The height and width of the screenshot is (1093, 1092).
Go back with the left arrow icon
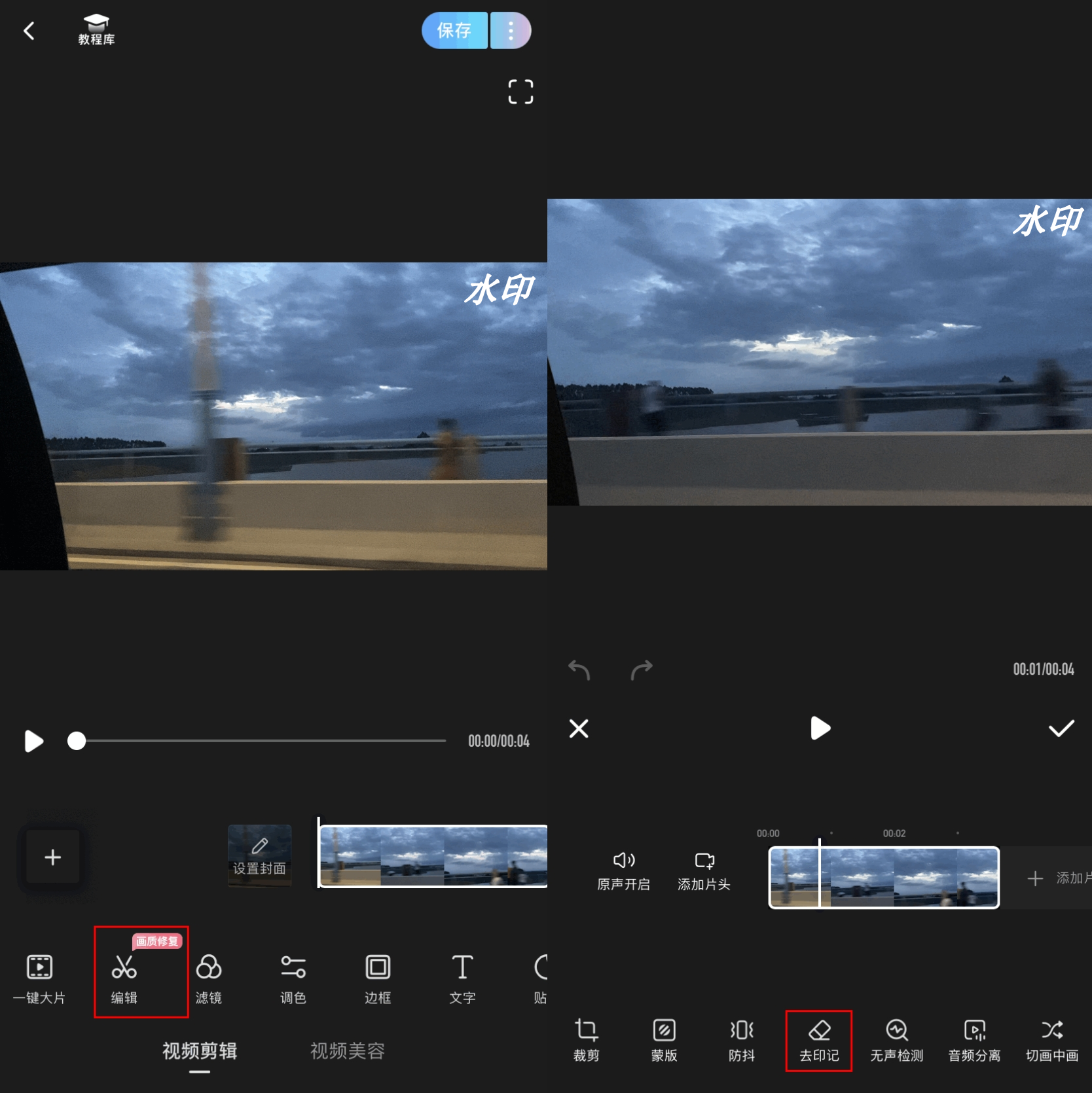pos(29,31)
